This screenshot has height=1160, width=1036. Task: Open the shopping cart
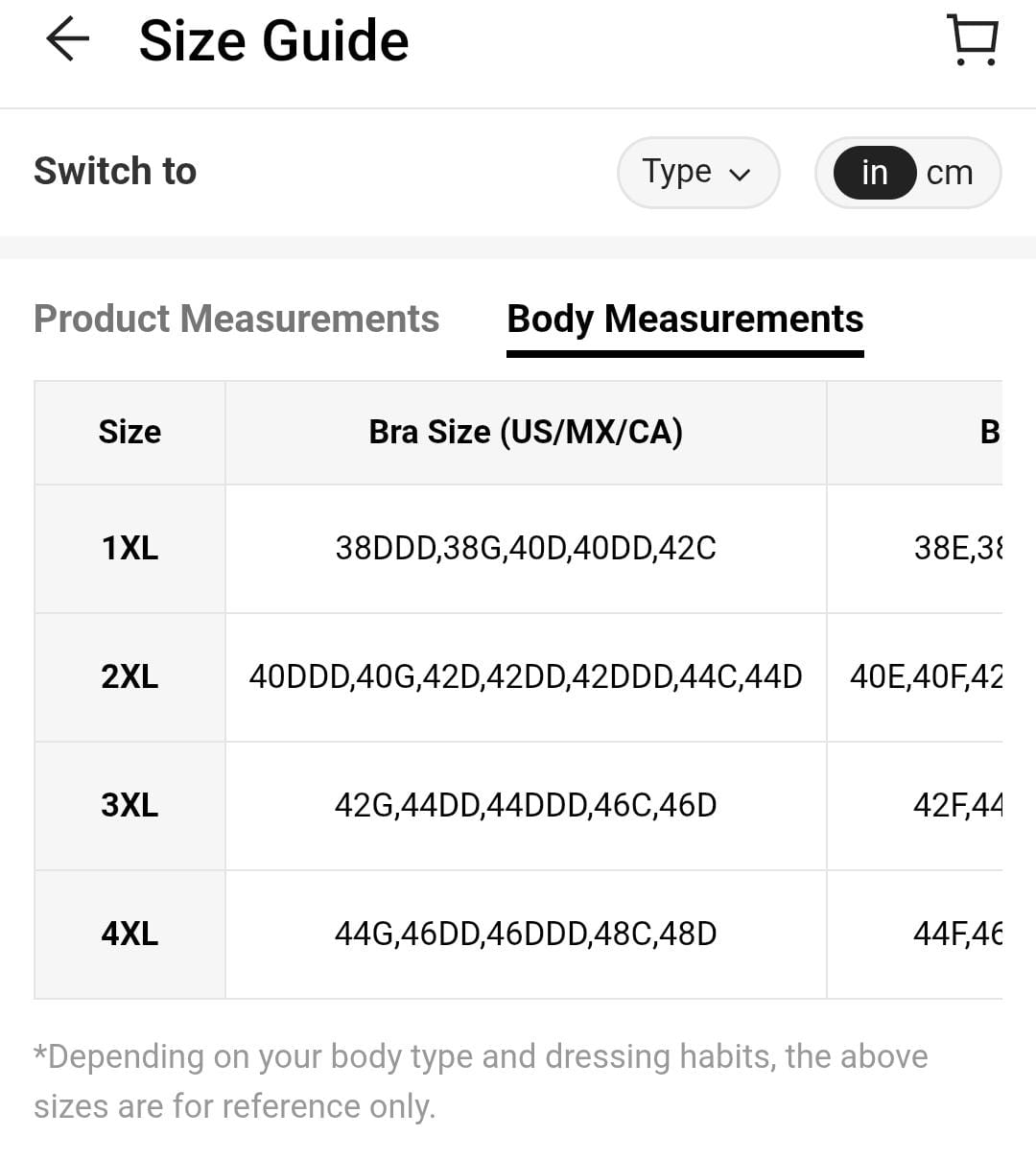(973, 40)
